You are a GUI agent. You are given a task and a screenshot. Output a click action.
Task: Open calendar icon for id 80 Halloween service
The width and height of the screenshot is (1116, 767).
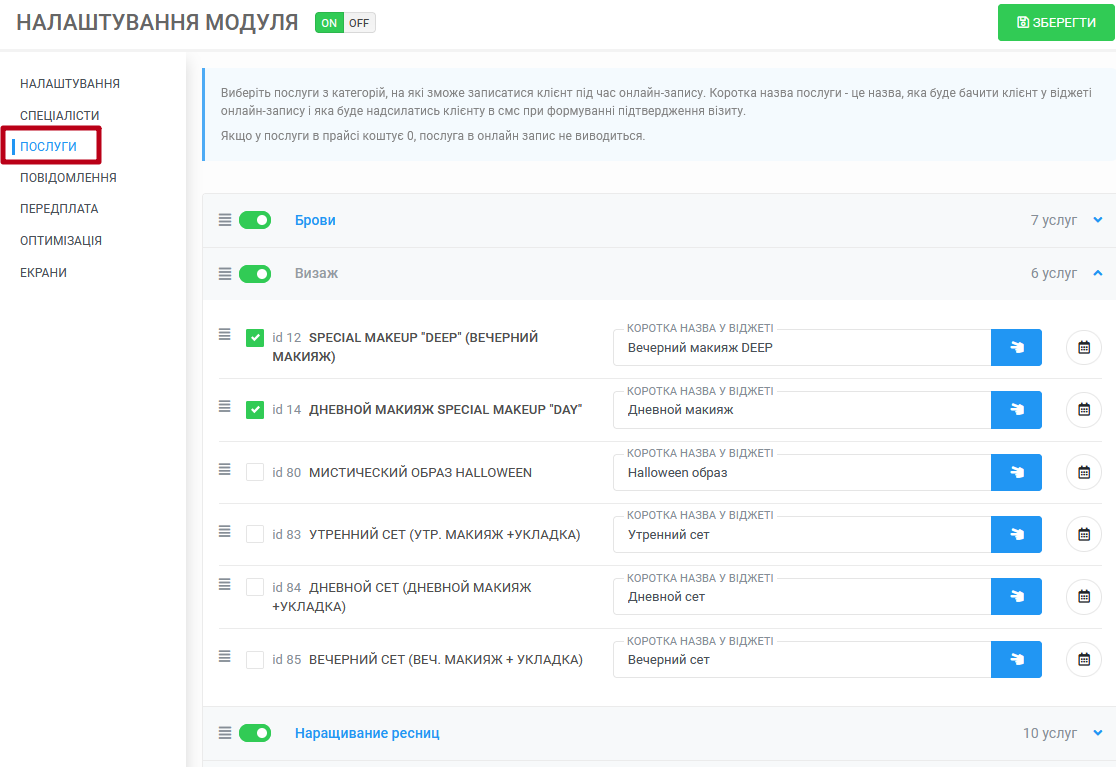click(x=1084, y=472)
